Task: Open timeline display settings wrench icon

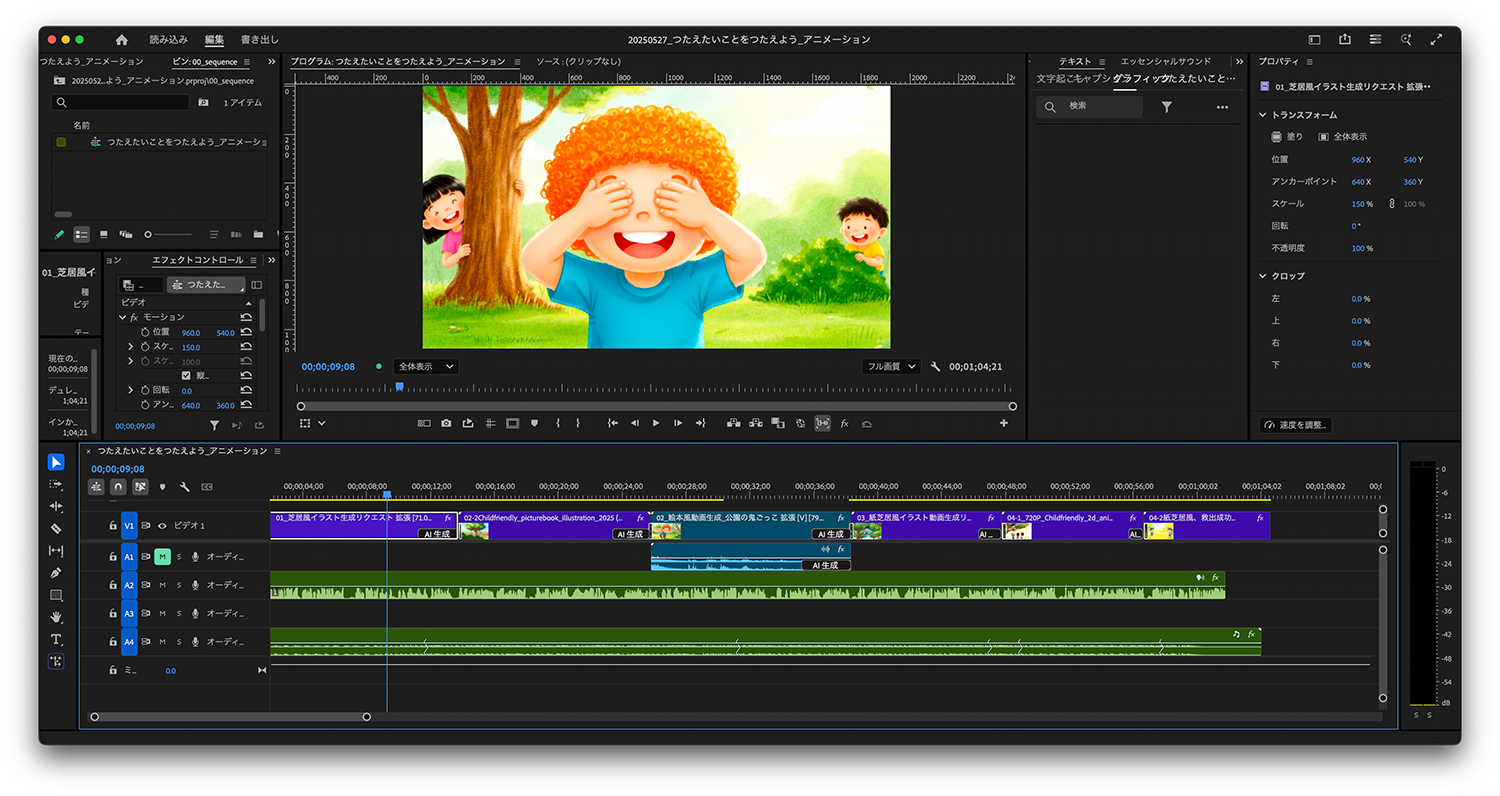Action: tap(185, 487)
